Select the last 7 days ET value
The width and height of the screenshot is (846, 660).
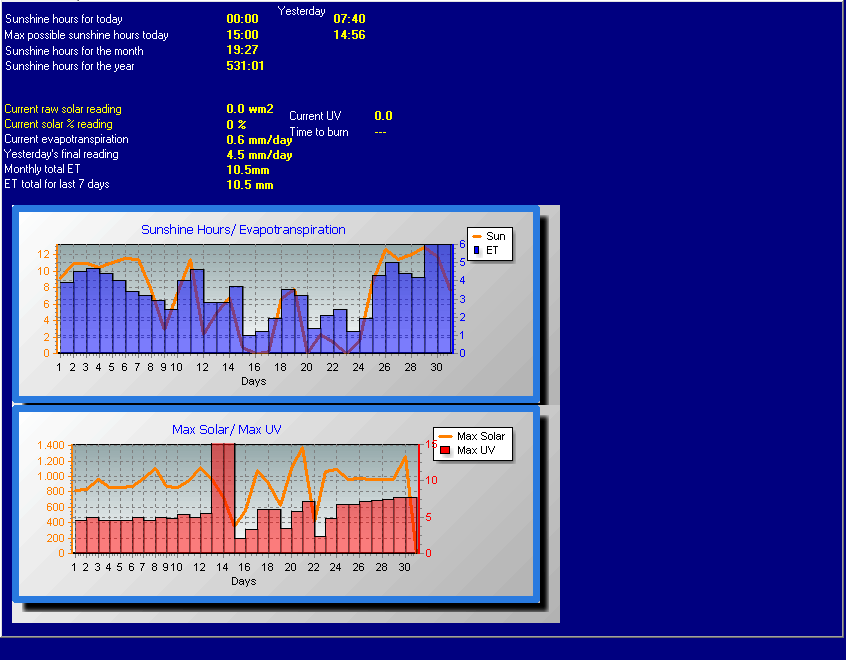tap(250, 185)
